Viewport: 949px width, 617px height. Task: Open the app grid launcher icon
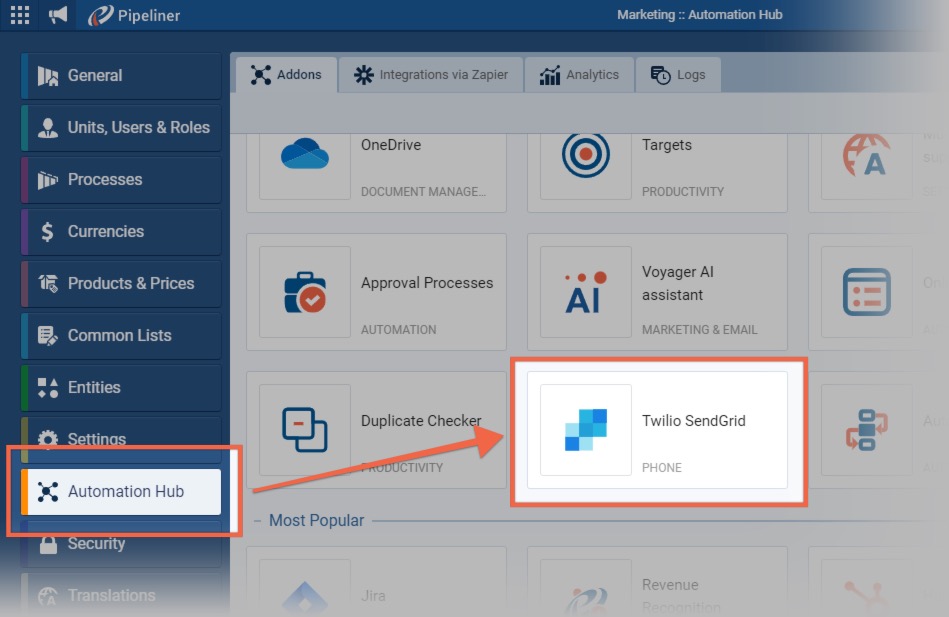pos(20,15)
